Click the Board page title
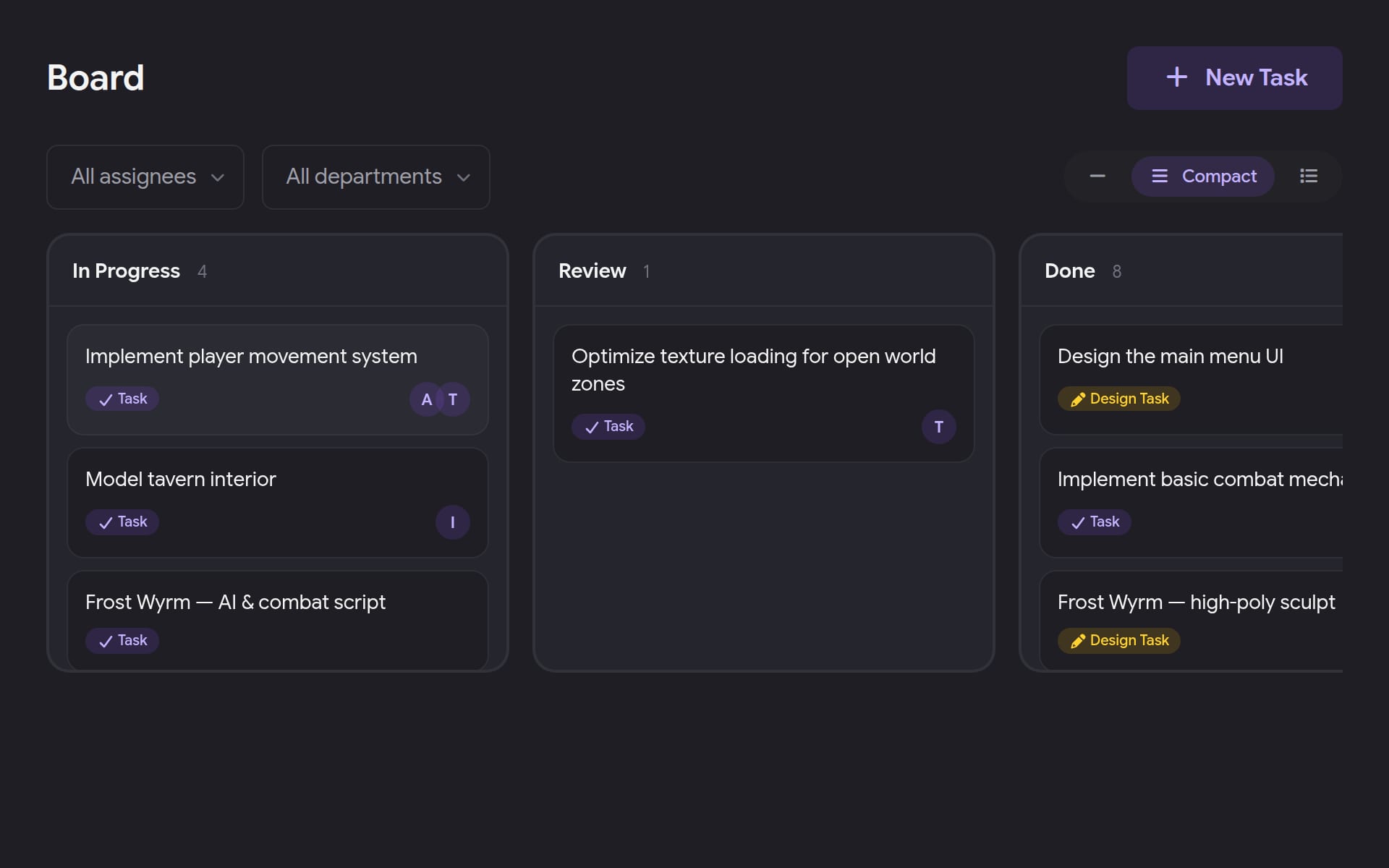The height and width of the screenshot is (868, 1389). pyautogui.click(x=95, y=77)
